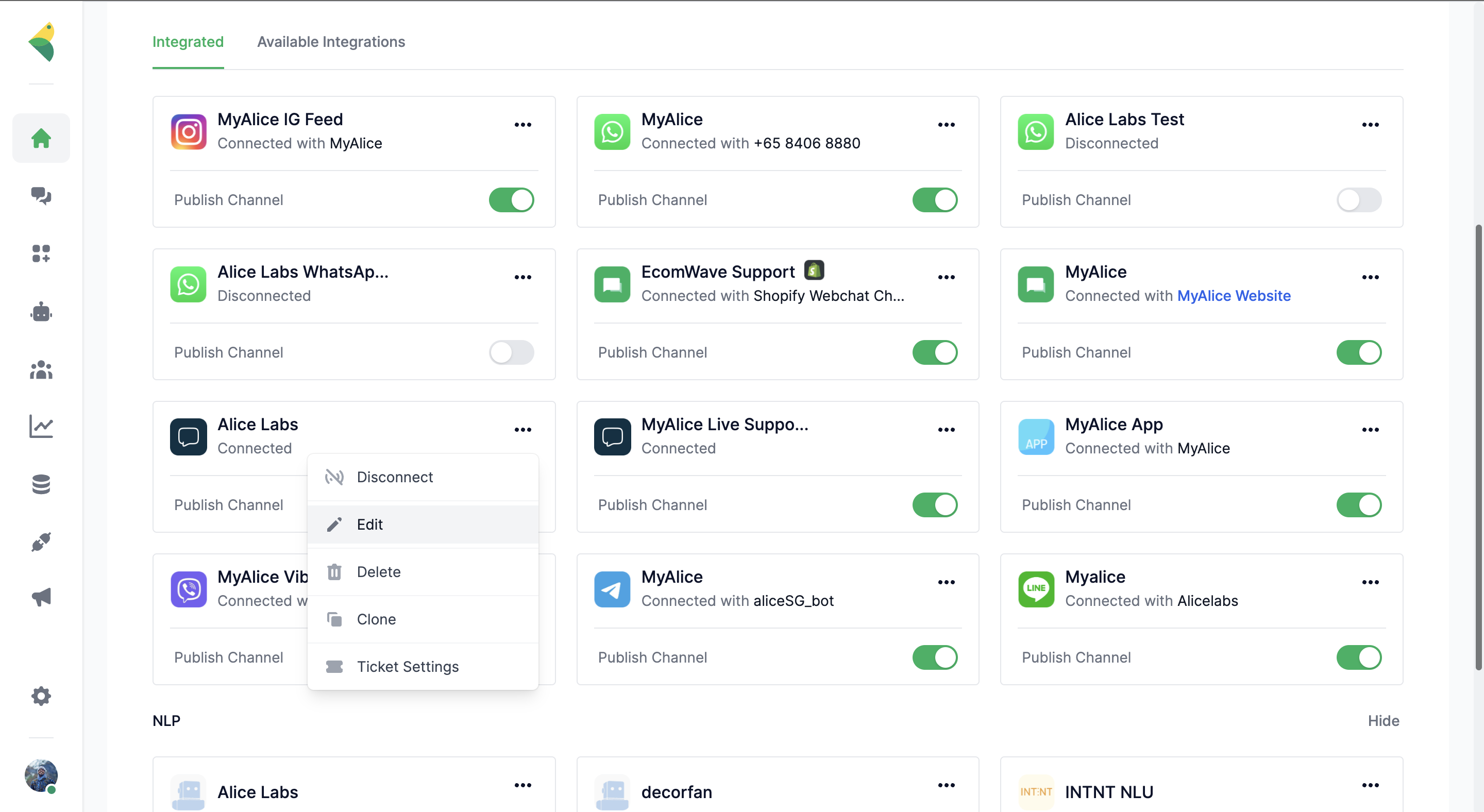Click the INTNT NLU logo icon
This screenshot has height=812, width=1484.
(x=1036, y=792)
